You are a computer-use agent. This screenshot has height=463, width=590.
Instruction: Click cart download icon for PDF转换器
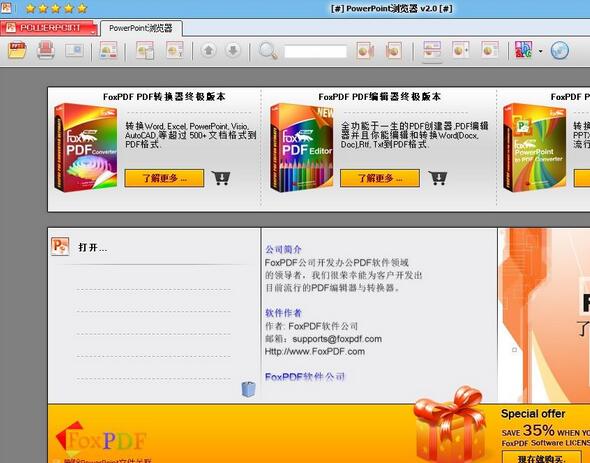pyautogui.click(x=220, y=178)
